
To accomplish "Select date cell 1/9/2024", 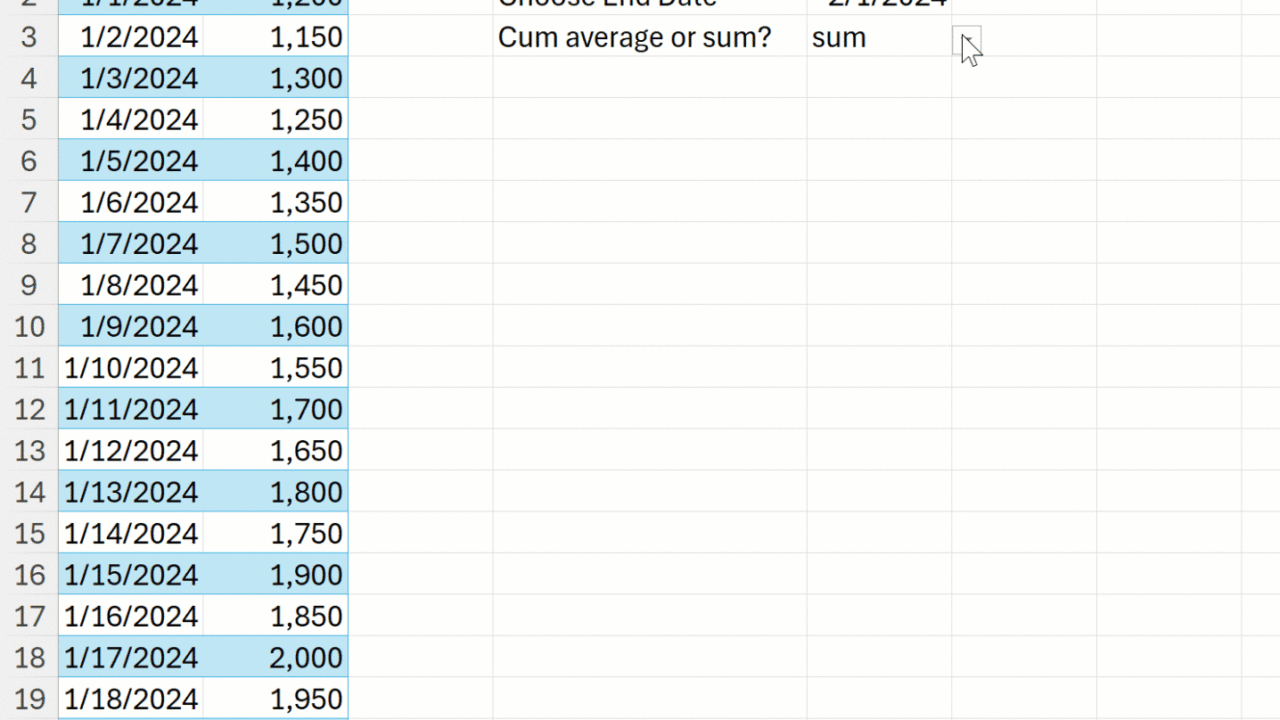I will pyautogui.click(x=131, y=327).
